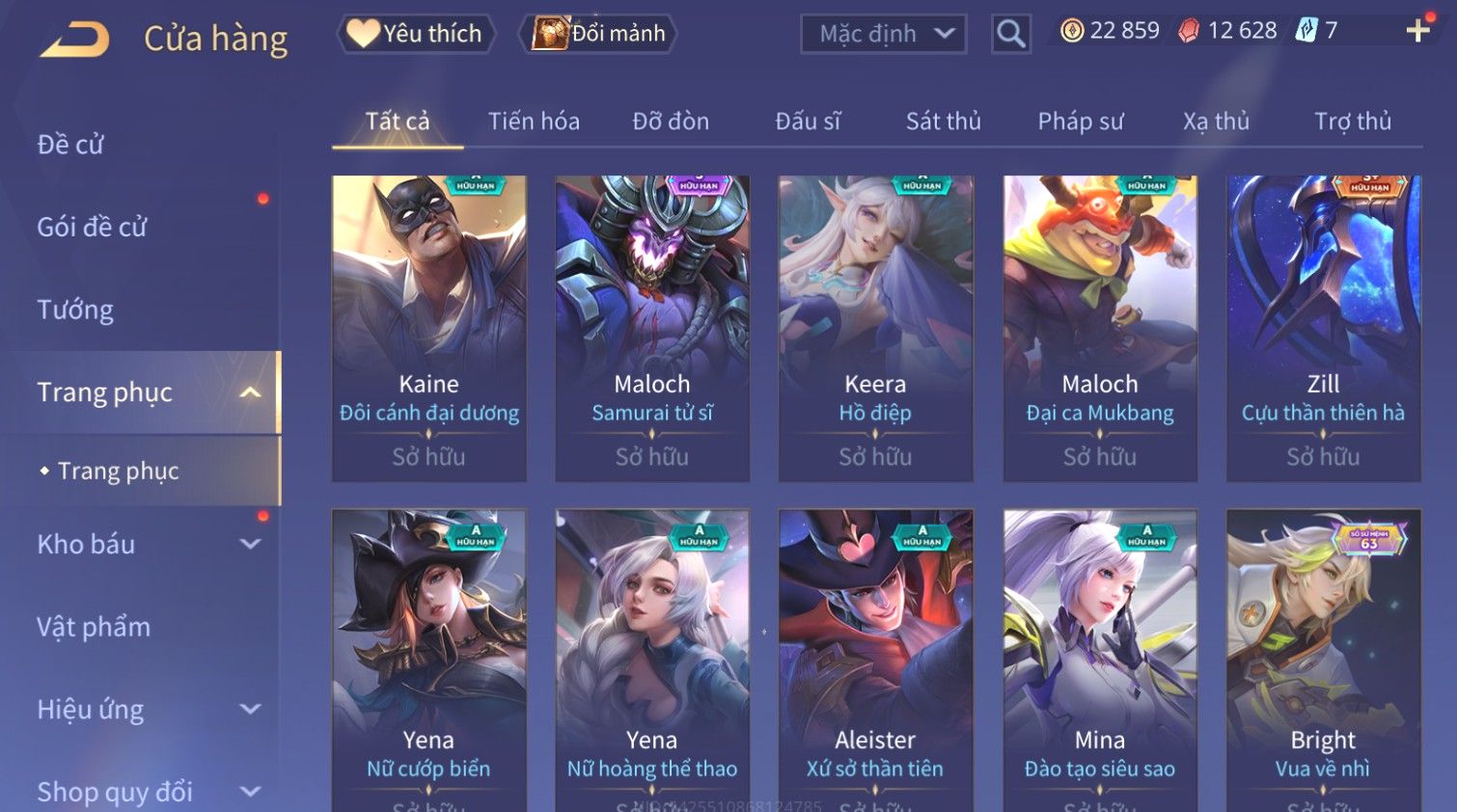Image resolution: width=1457 pixels, height=812 pixels.
Task: Open the Mặc định sort dropdown
Action: [883, 34]
